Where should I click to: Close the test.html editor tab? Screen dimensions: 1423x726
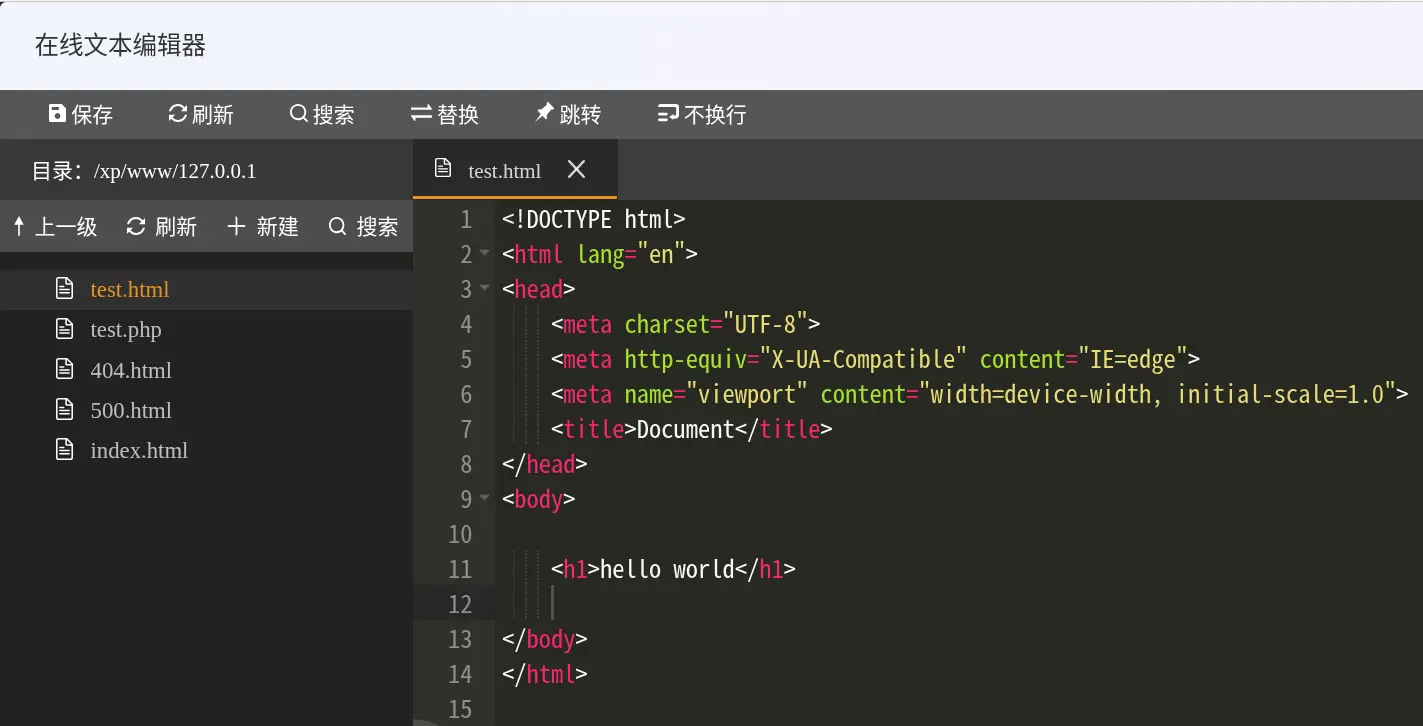pos(576,169)
